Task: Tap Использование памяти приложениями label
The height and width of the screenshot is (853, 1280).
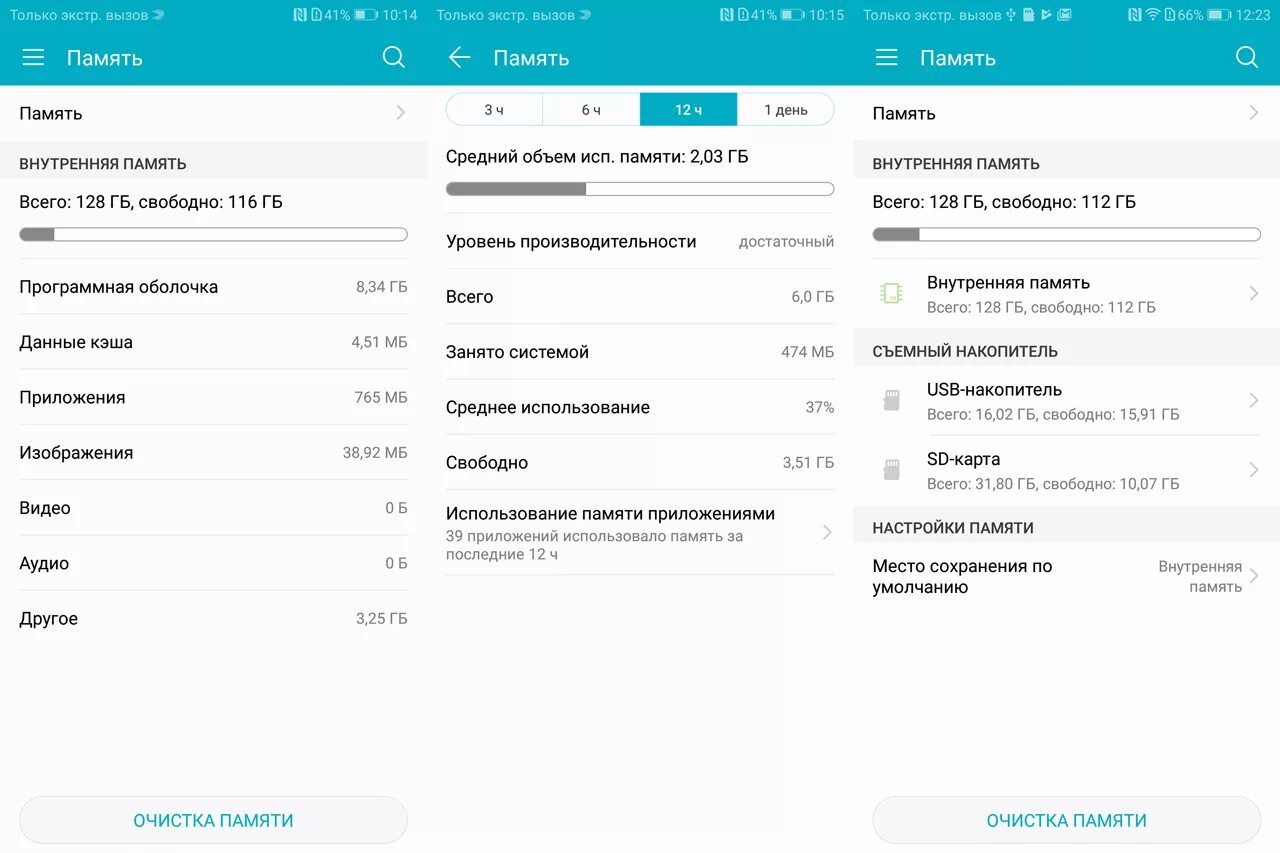Action: (610, 514)
